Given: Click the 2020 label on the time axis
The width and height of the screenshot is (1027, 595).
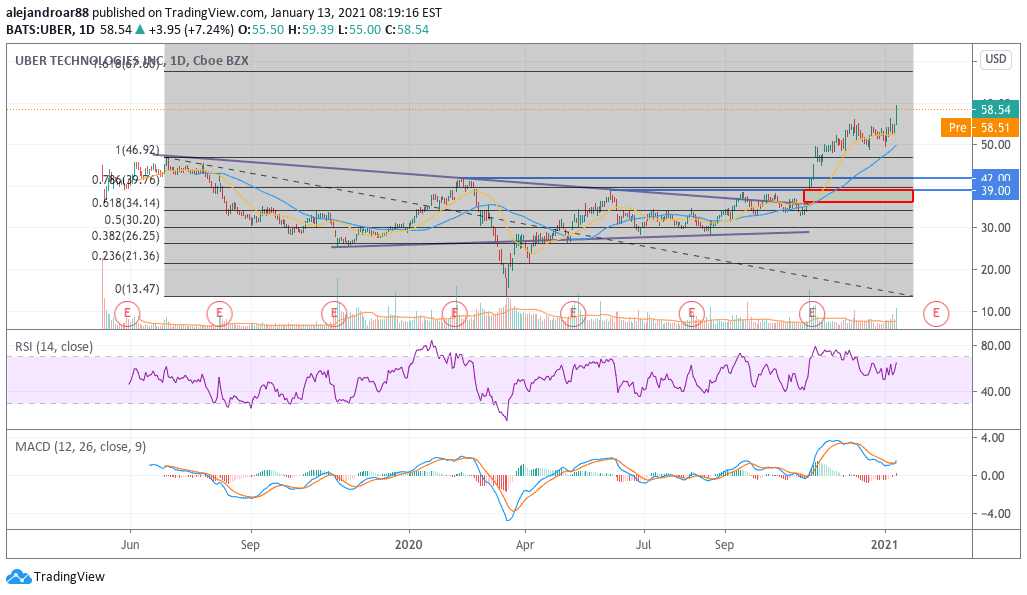Looking at the screenshot, I should coord(409,545).
